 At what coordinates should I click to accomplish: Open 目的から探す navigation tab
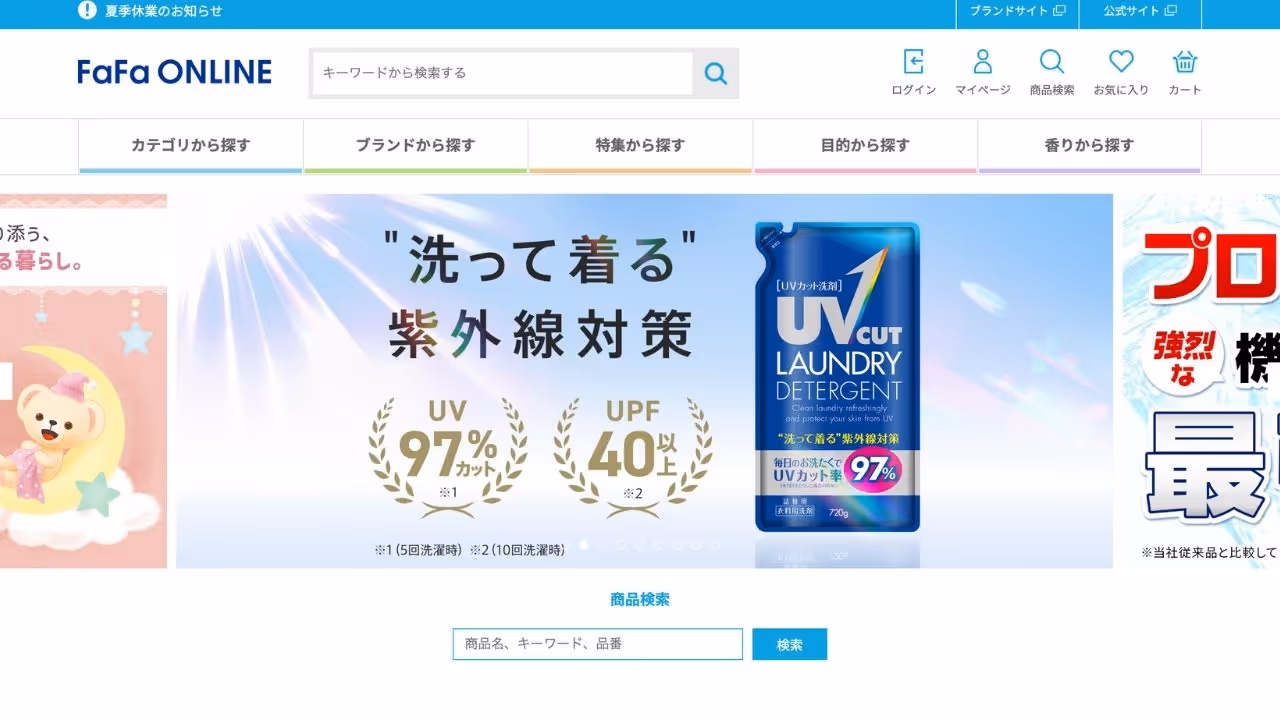(865, 146)
